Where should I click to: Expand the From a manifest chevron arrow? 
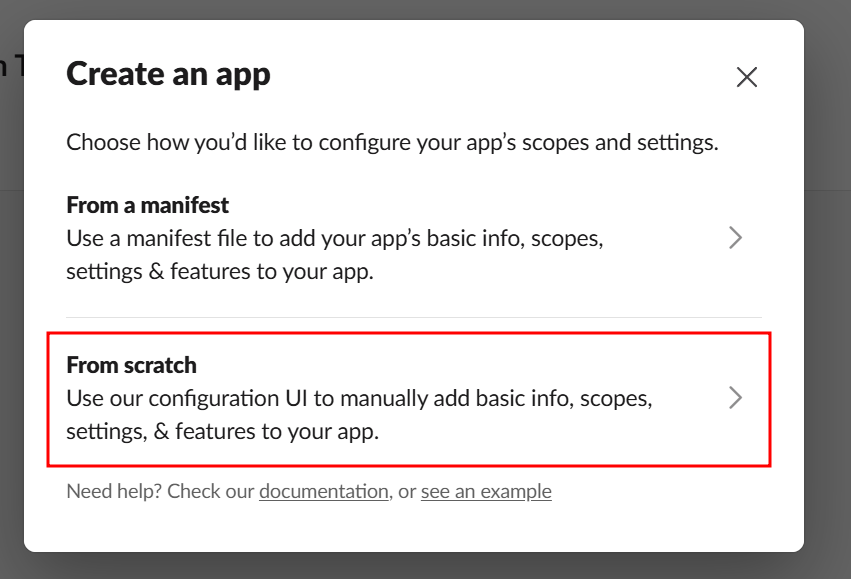coord(735,238)
